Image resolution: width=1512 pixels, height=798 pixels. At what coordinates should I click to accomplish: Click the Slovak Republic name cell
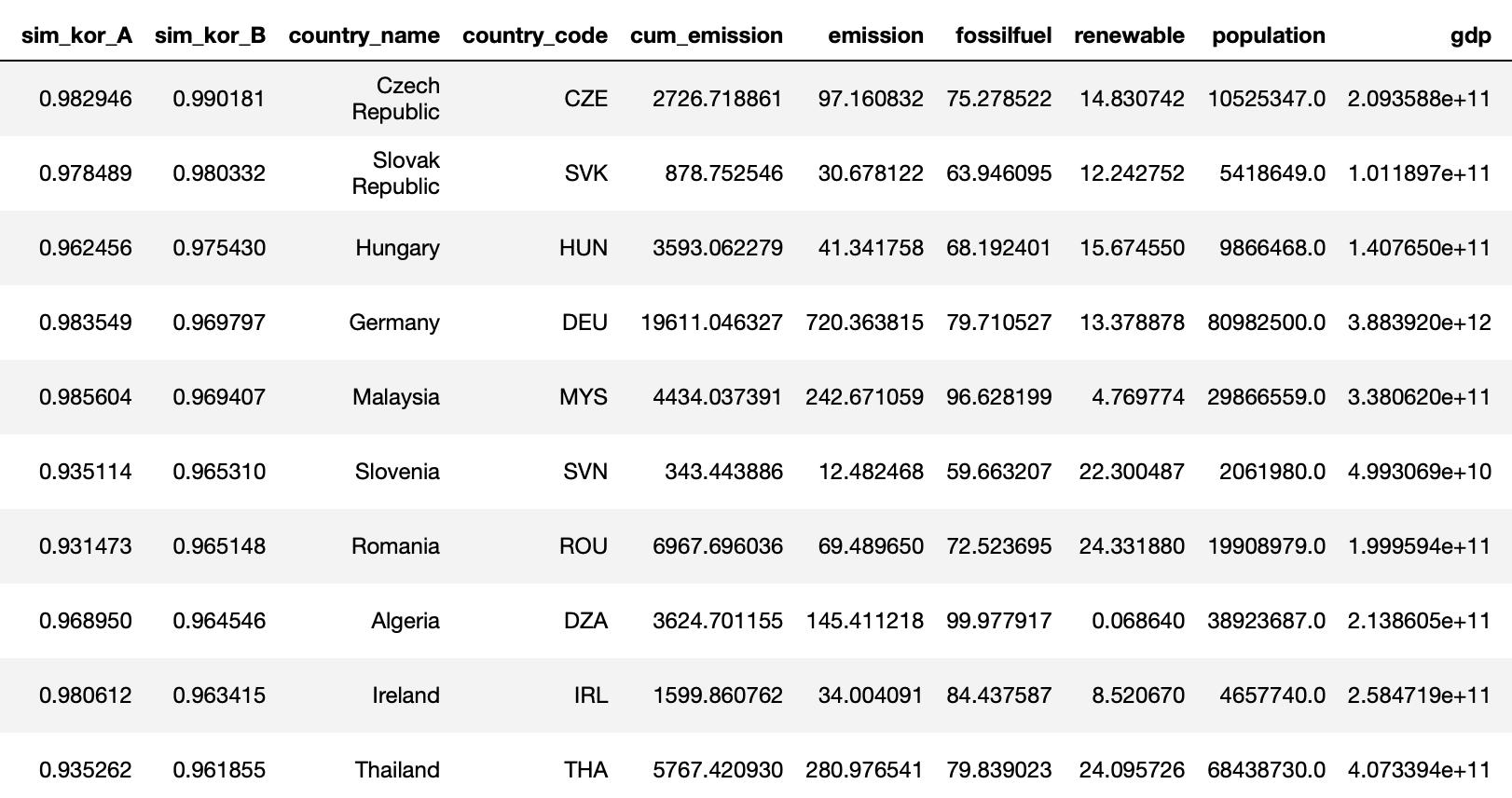point(395,173)
